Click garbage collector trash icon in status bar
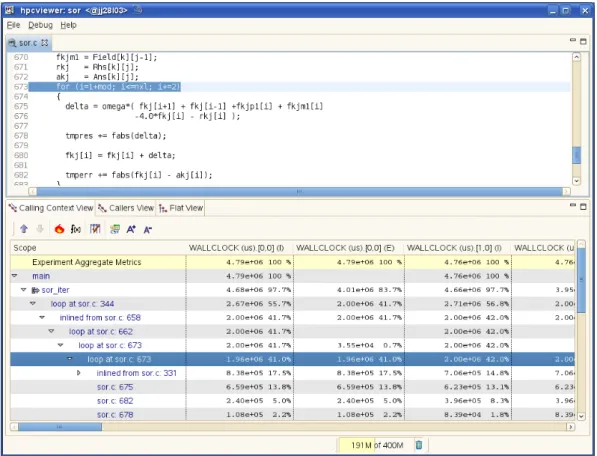This screenshot has width=597, height=456. coord(419,445)
